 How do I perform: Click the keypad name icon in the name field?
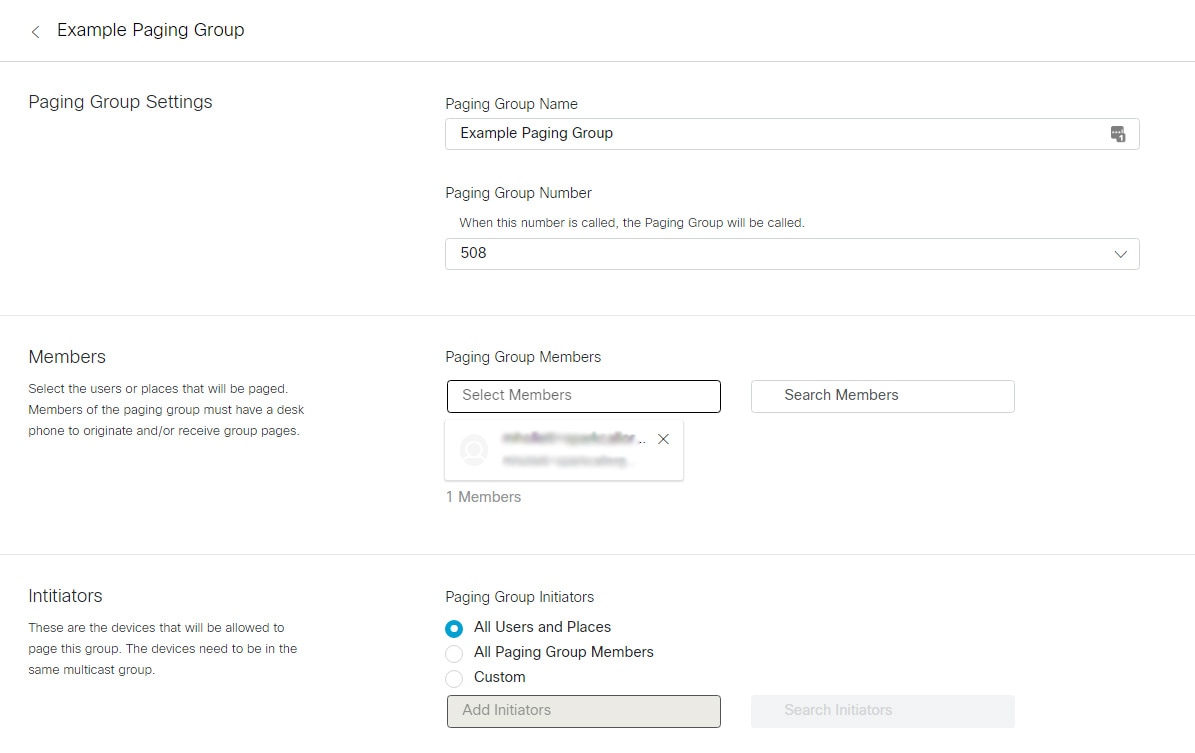point(1119,133)
